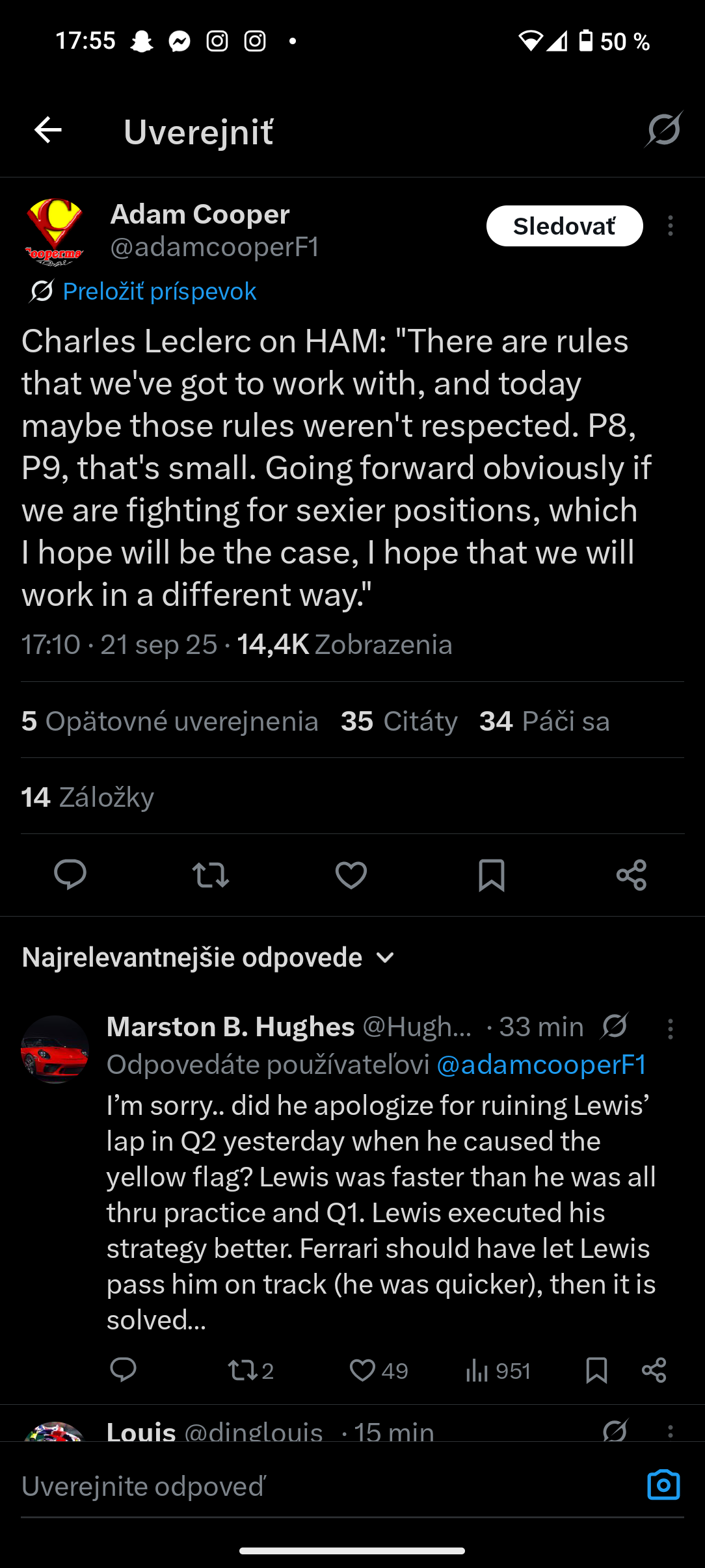Open reply on Adam Cooper's post

click(x=70, y=874)
